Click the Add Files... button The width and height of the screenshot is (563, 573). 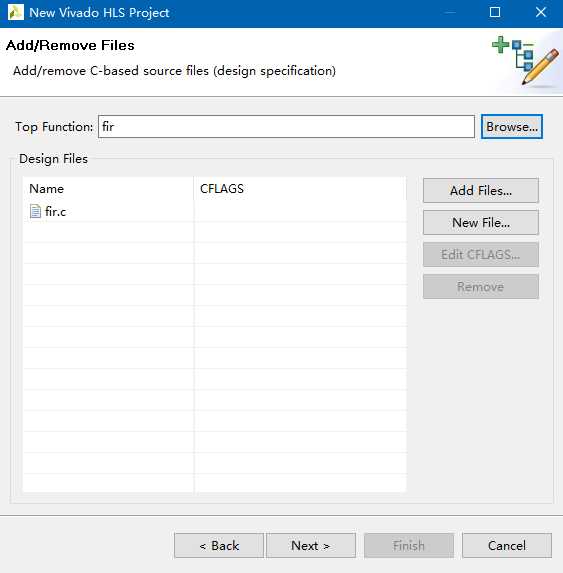click(x=480, y=190)
